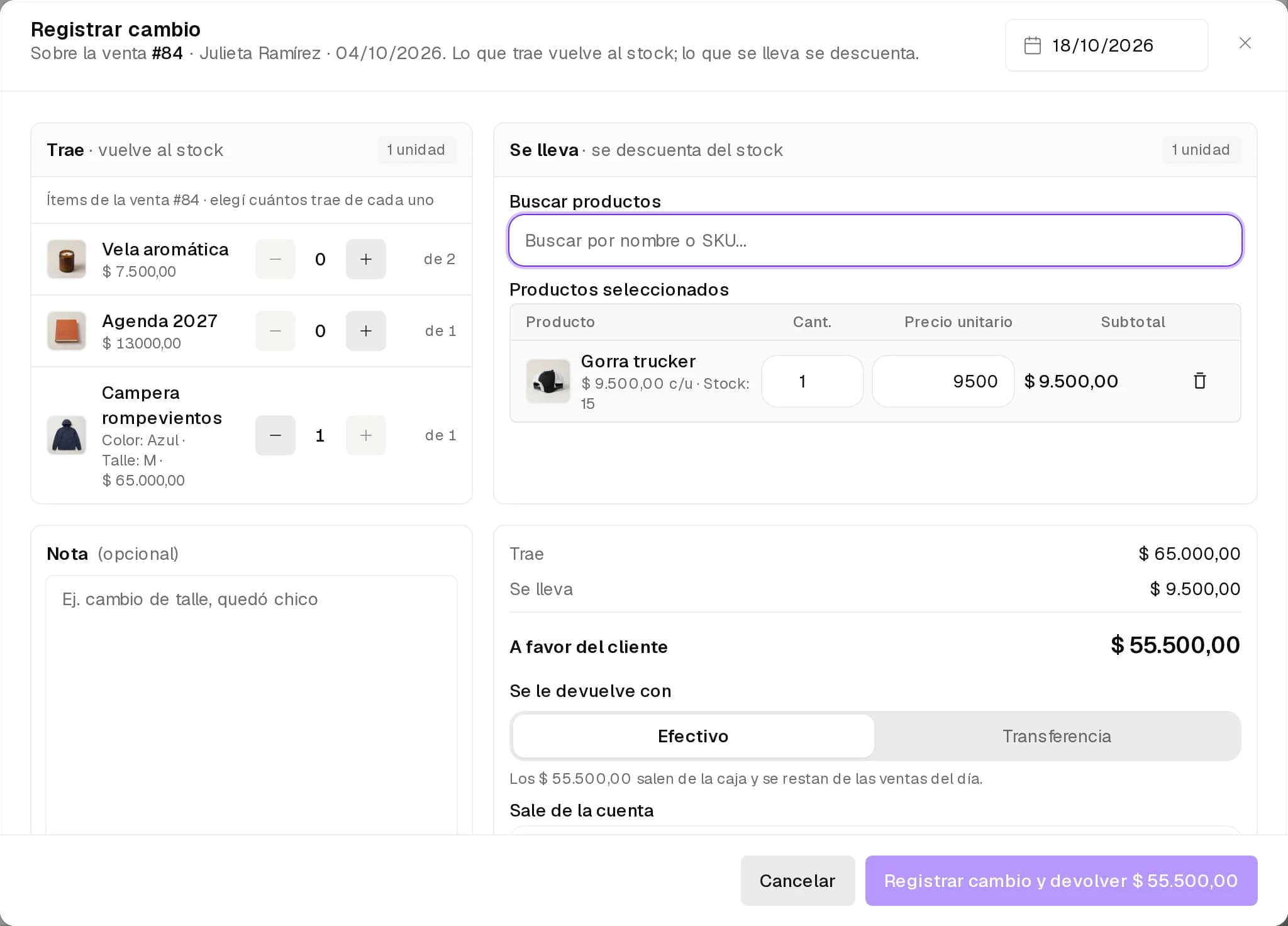Click the Campera rompevientos jacket thumbnail
This screenshot has width=1288, height=926.
[x=67, y=435]
